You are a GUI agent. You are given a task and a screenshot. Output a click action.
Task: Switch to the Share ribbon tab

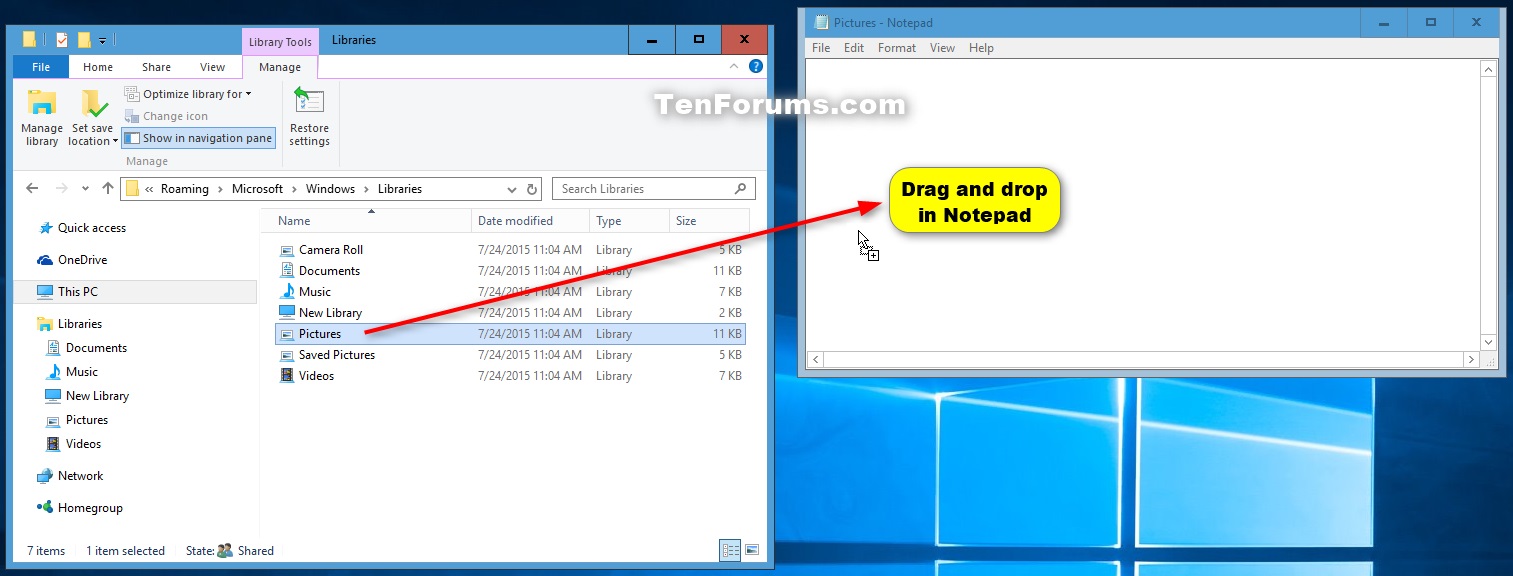pyautogui.click(x=156, y=66)
